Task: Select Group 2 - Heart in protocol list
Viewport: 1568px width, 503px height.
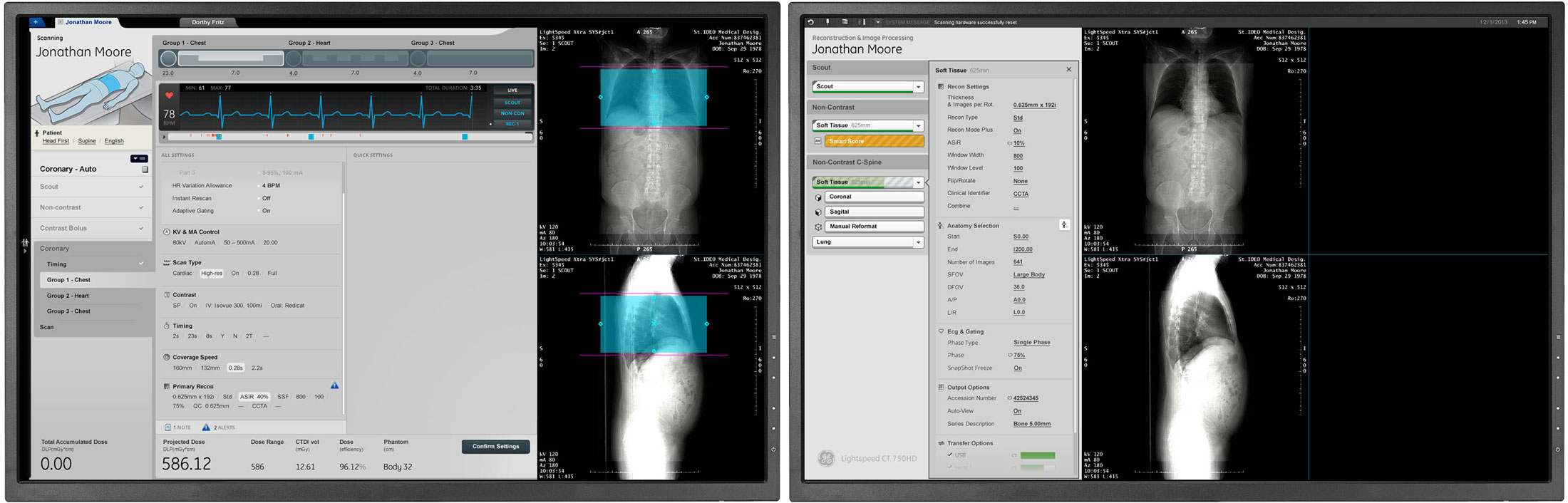Action: 68,296
